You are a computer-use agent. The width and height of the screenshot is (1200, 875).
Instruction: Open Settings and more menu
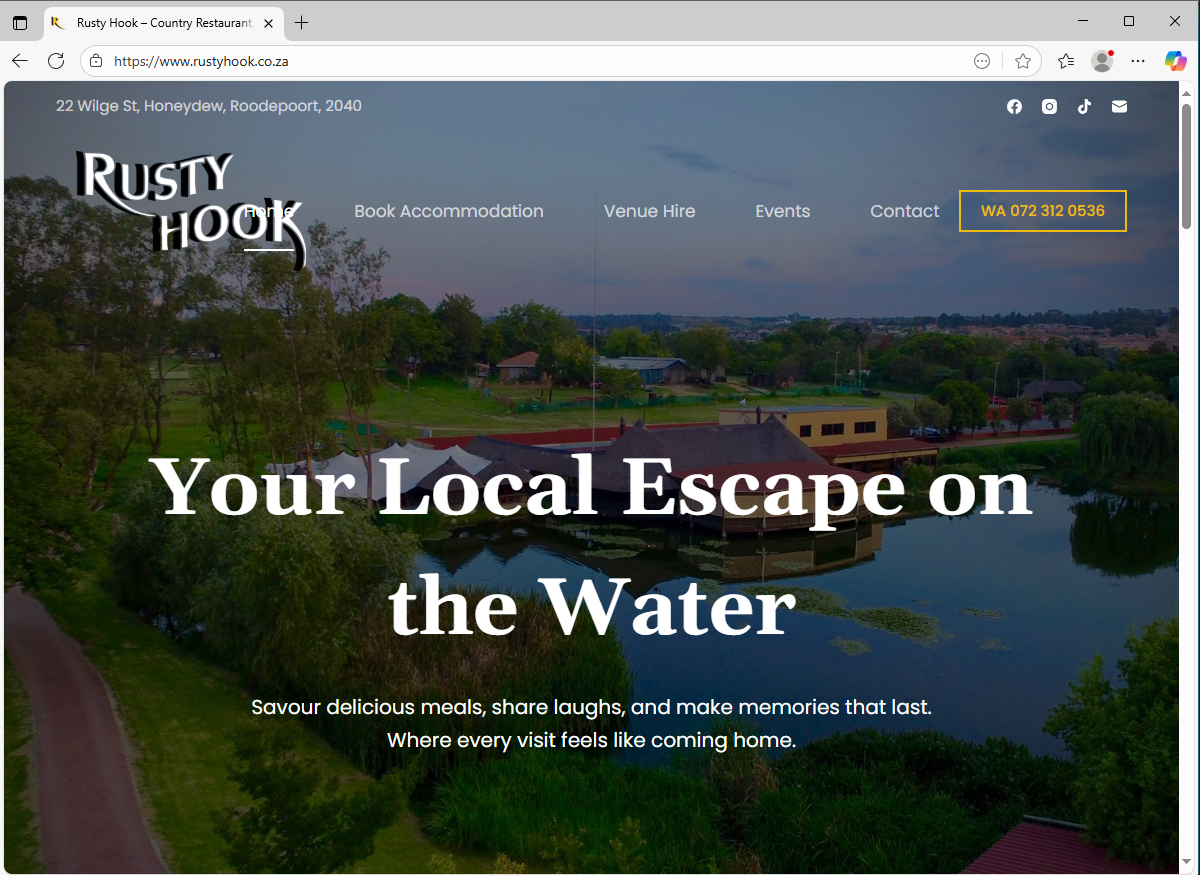click(1138, 61)
